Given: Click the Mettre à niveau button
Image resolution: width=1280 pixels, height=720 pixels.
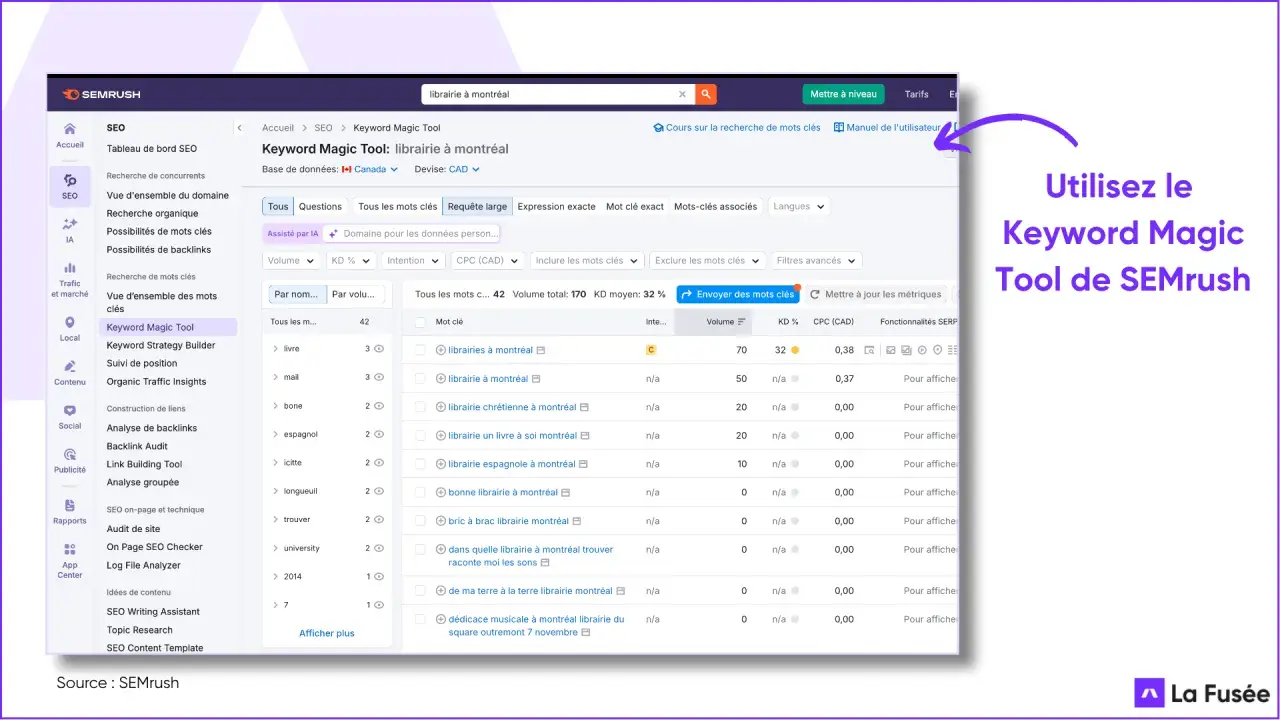Looking at the screenshot, I should 843,94.
